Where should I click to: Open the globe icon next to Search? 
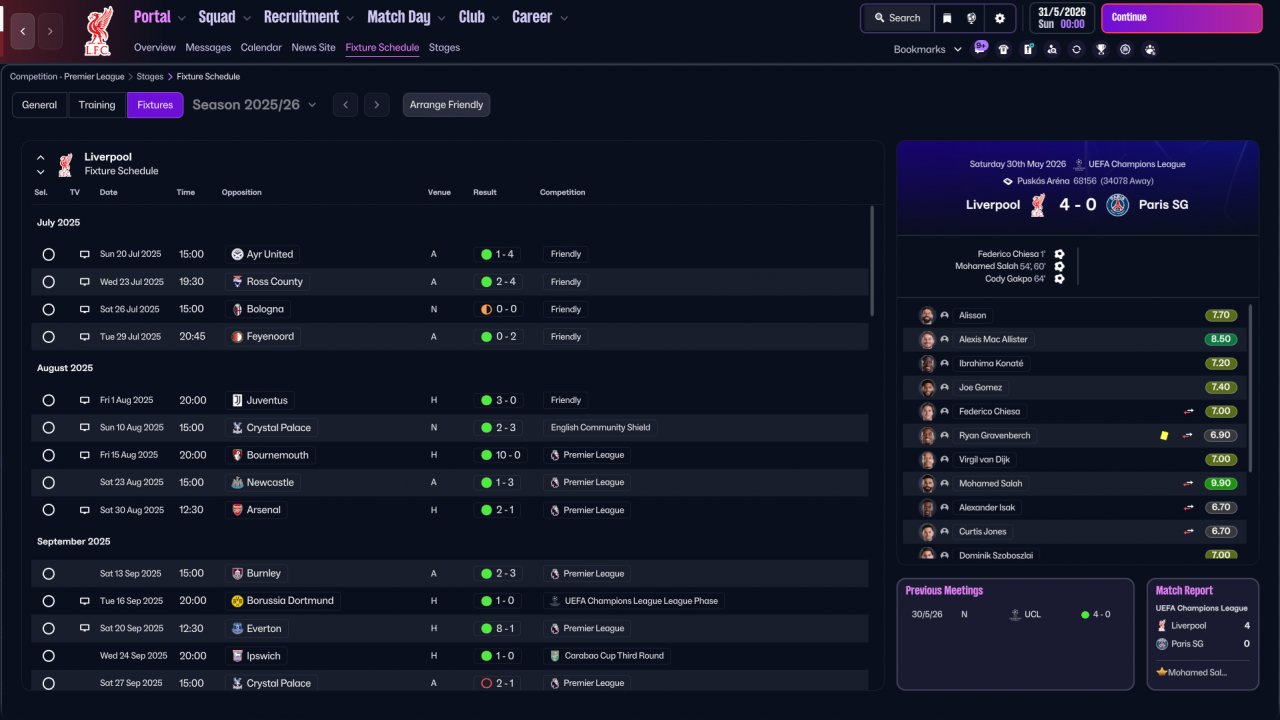(x=971, y=18)
